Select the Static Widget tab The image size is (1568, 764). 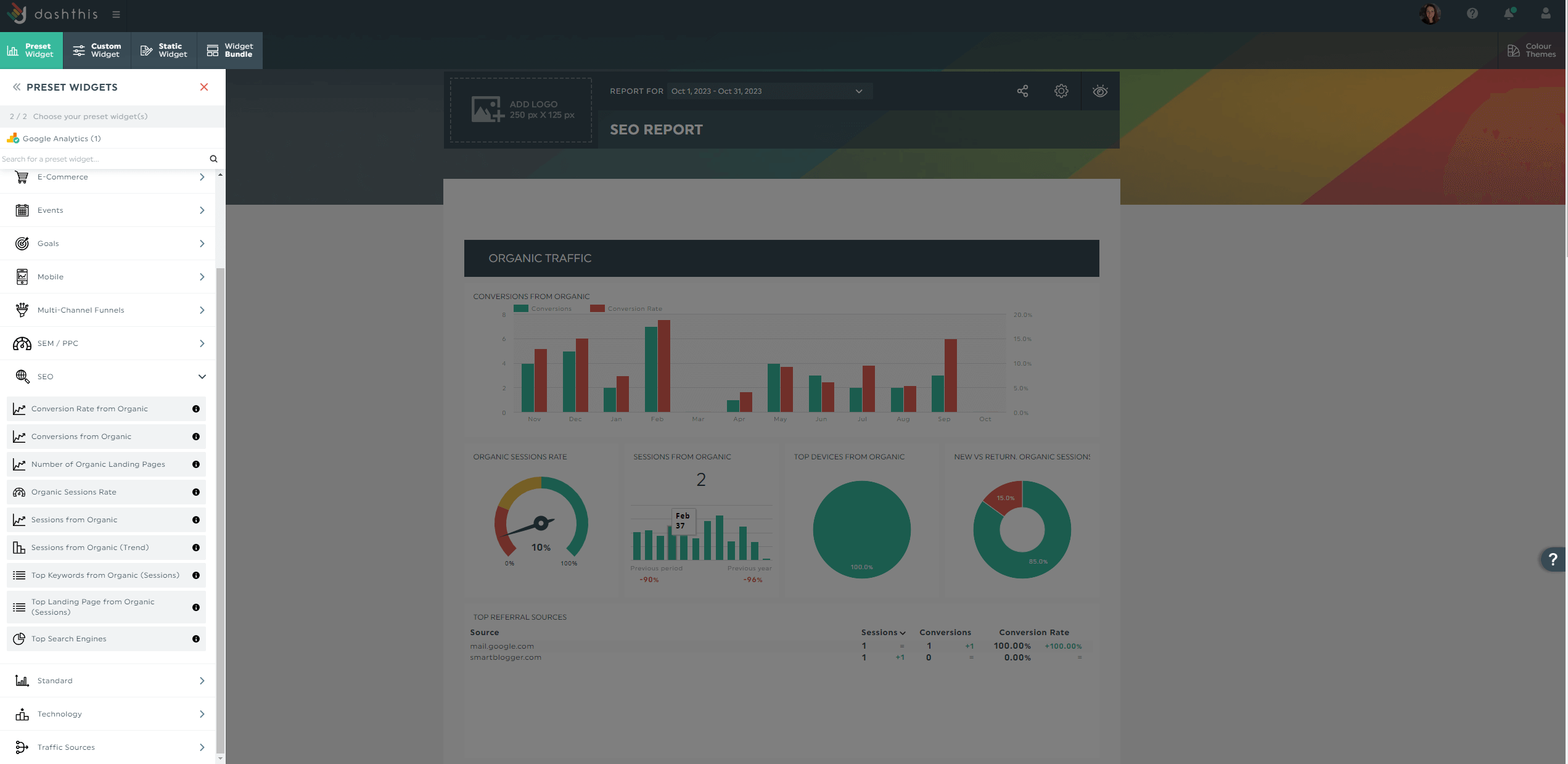tap(164, 50)
